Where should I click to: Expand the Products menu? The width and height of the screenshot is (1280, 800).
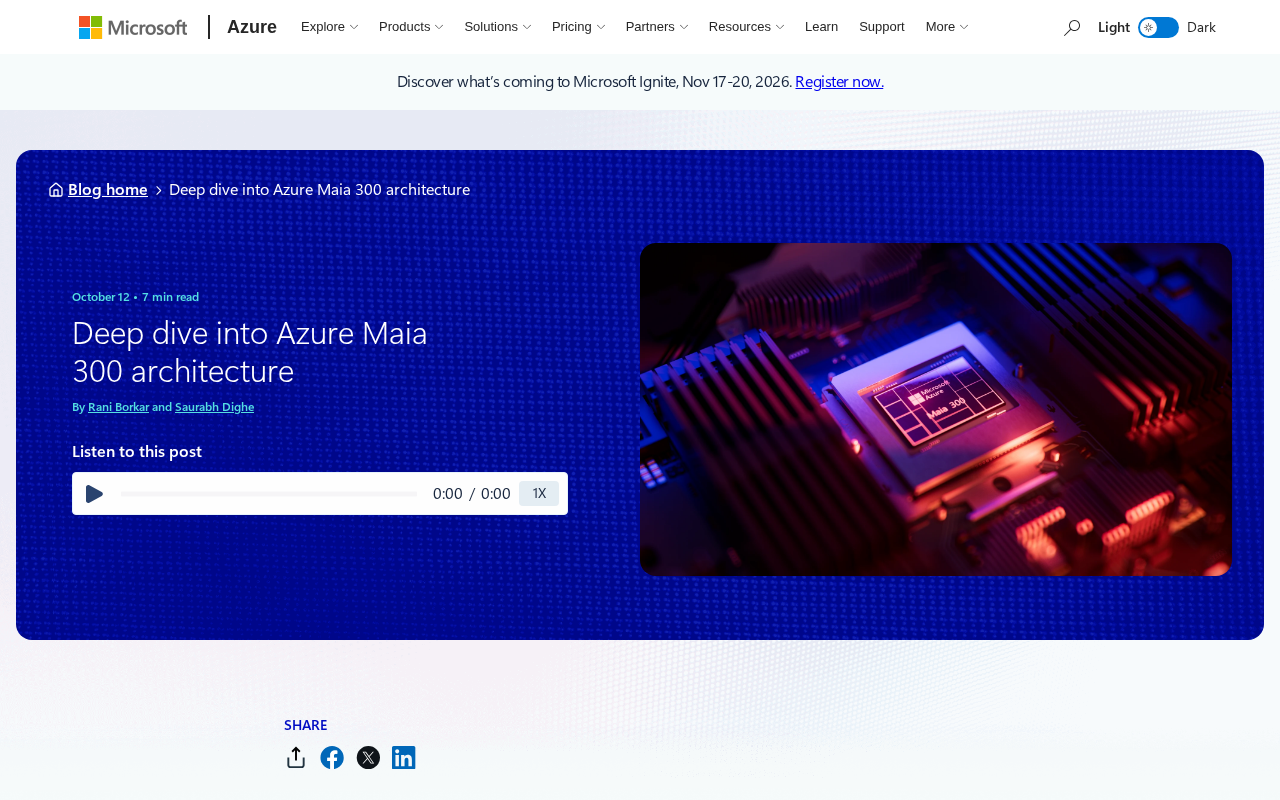pyautogui.click(x=411, y=27)
